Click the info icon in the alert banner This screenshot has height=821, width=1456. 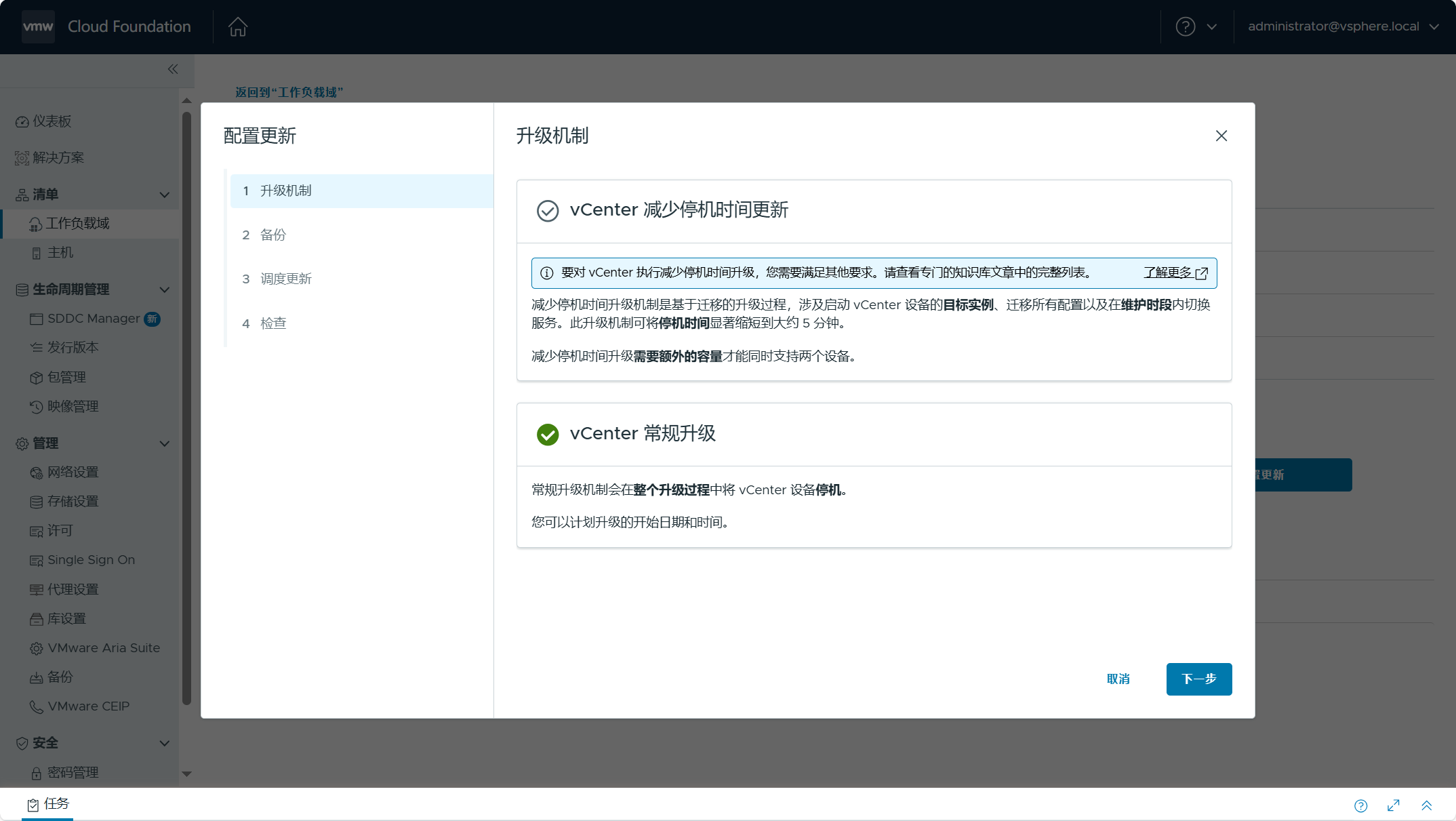[x=546, y=273]
